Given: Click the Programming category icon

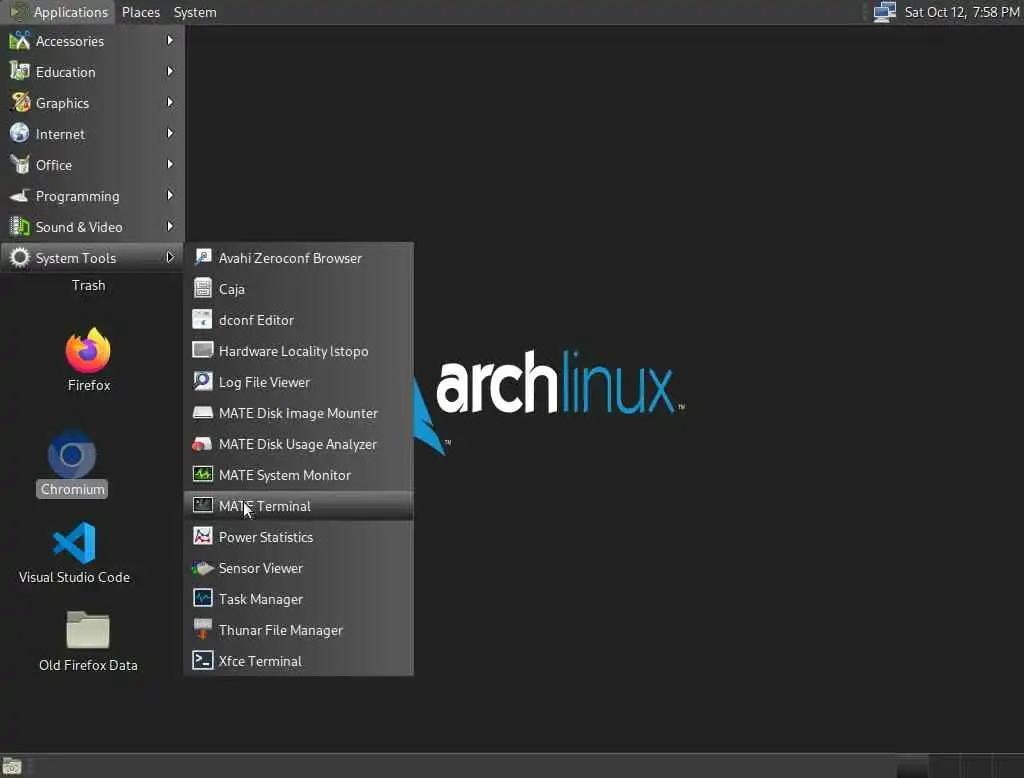Looking at the screenshot, I should tap(20, 195).
